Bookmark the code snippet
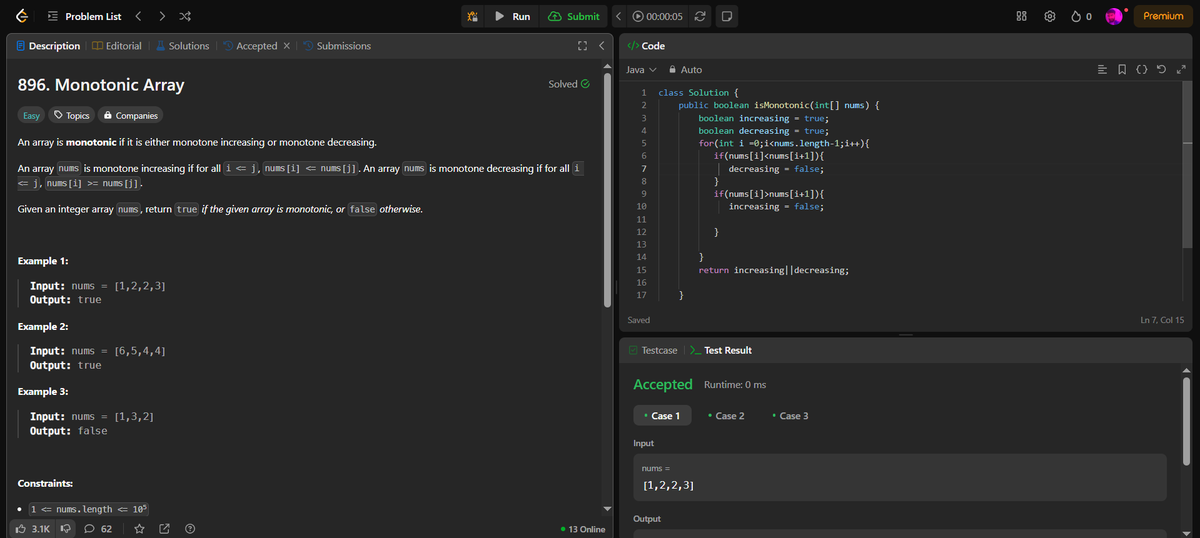Image resolution: width=1200 pixels, height=538 pixels. point(1123,70)
